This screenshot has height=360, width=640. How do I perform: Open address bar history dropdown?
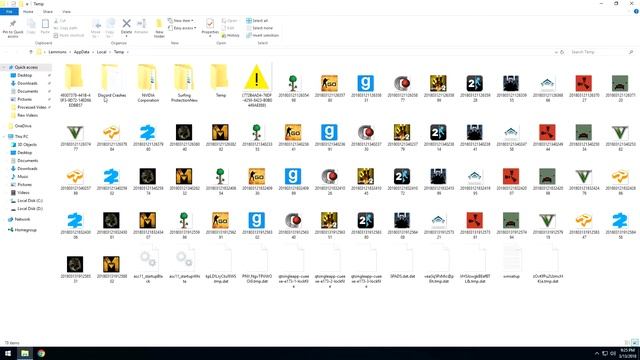[556, 52]
